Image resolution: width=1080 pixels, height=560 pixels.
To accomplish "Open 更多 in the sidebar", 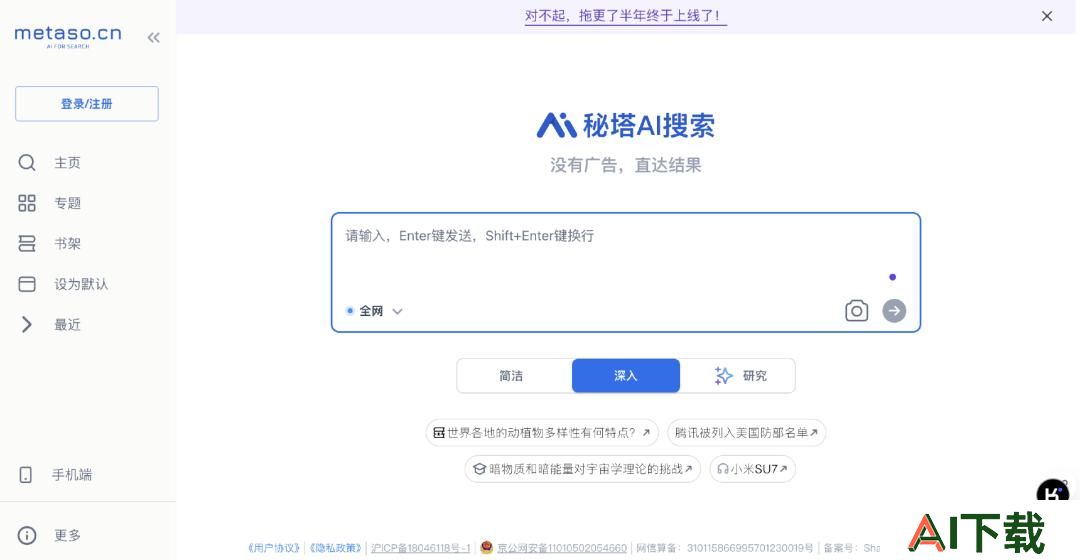I will pyautogui.click(x=68, y=535).
